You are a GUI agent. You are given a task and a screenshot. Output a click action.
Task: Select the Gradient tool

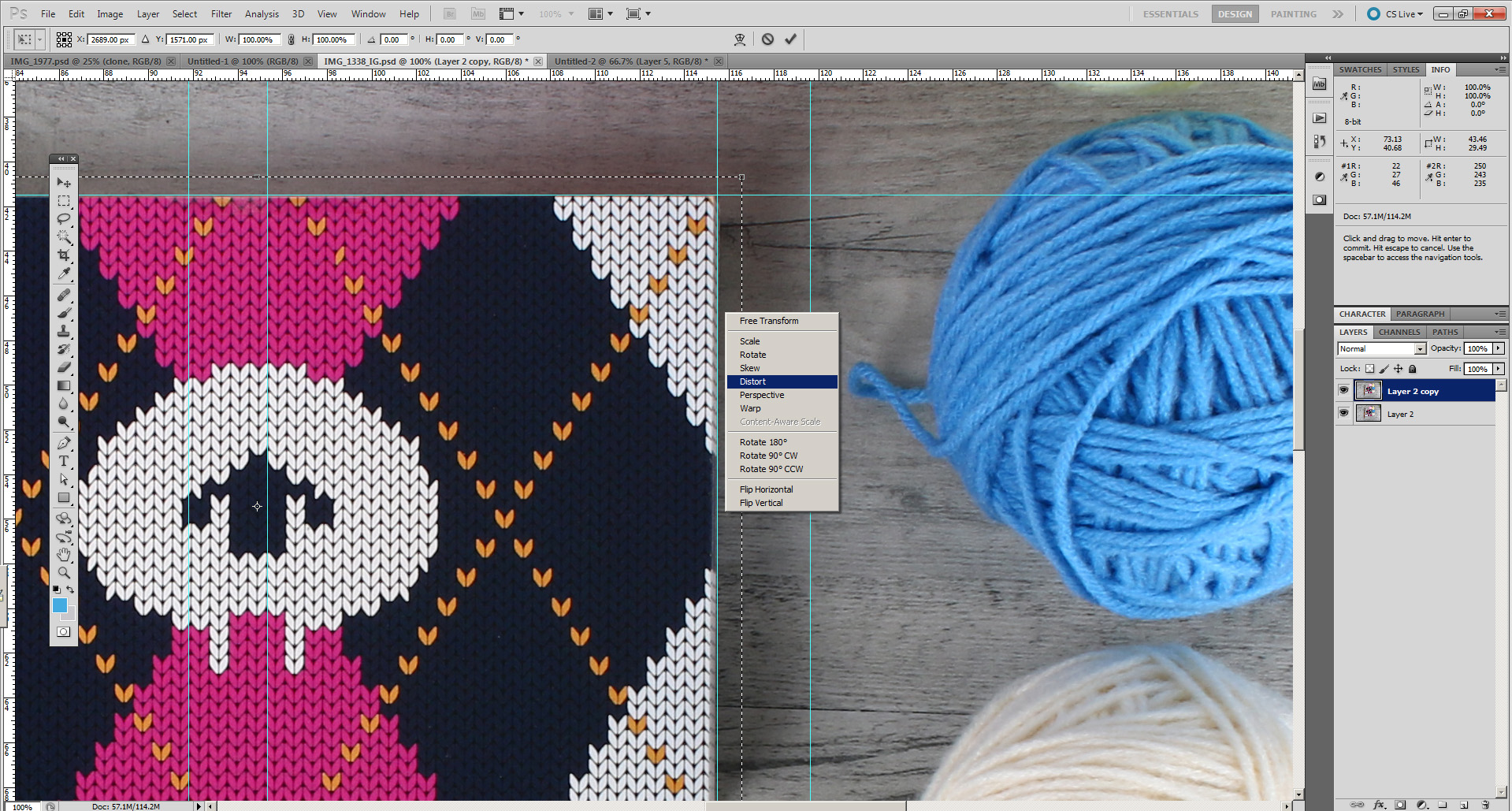(x=64, y=385)
